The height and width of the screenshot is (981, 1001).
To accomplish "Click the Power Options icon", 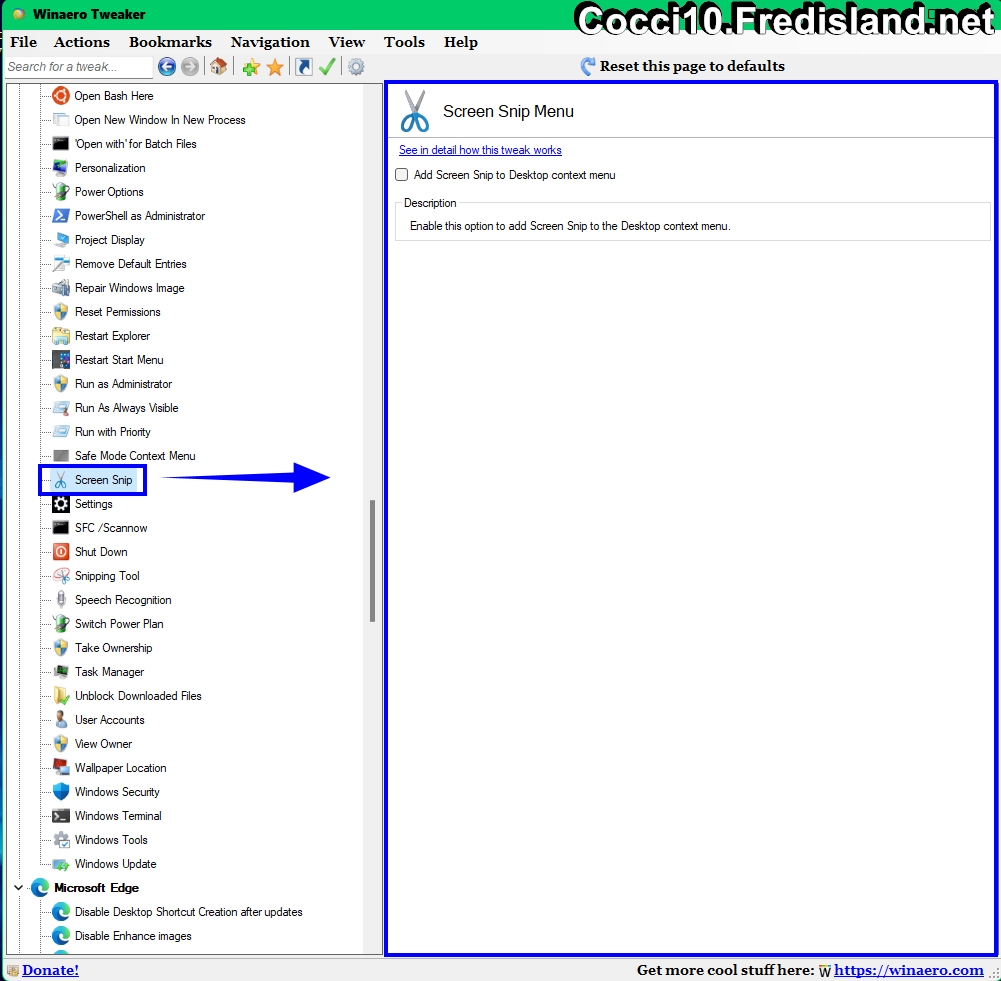I will tap(61, 191).
